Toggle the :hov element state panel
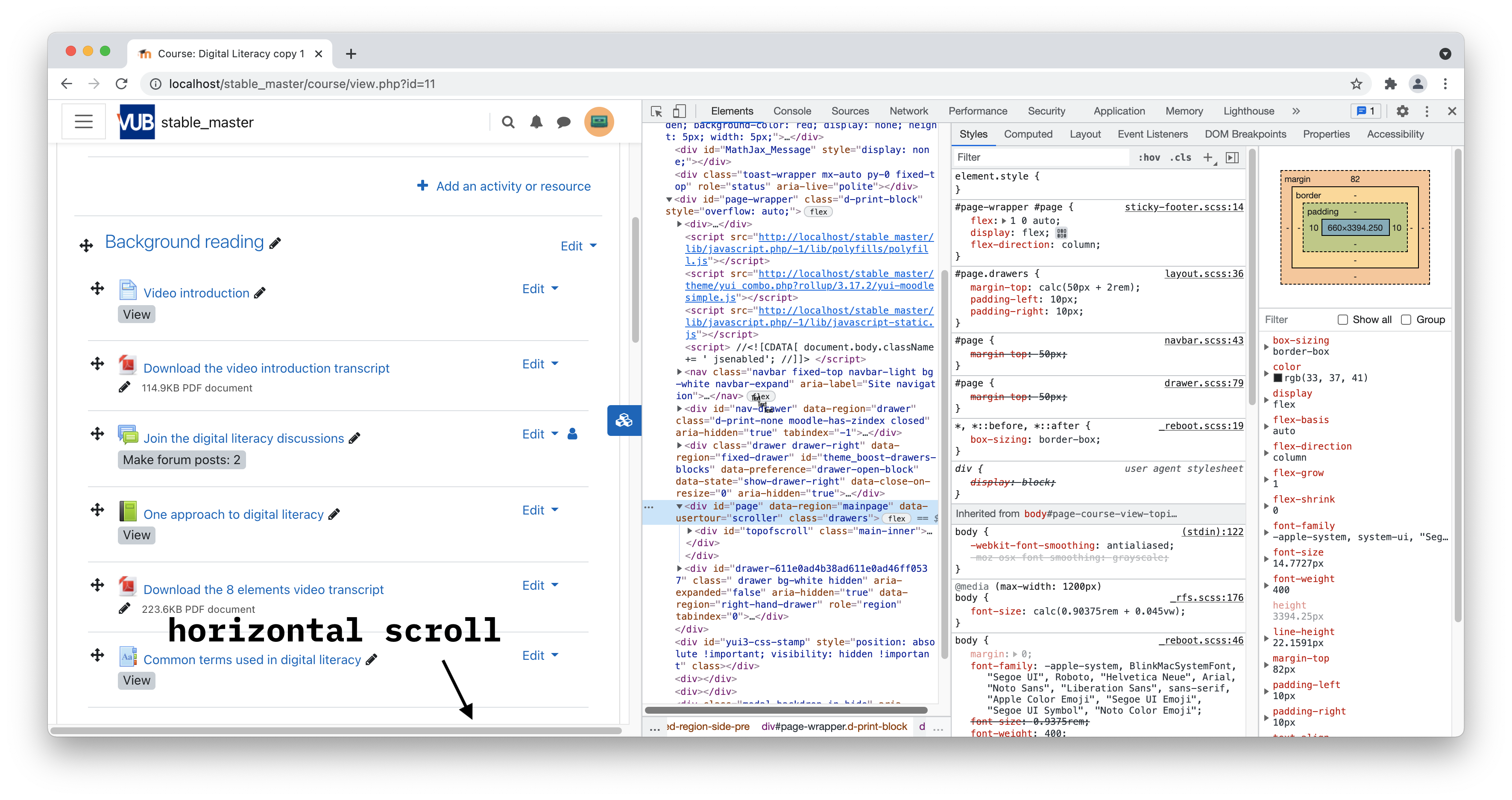The height and width of the screenshot is (800, 1512). click(x=1149, y=157)
